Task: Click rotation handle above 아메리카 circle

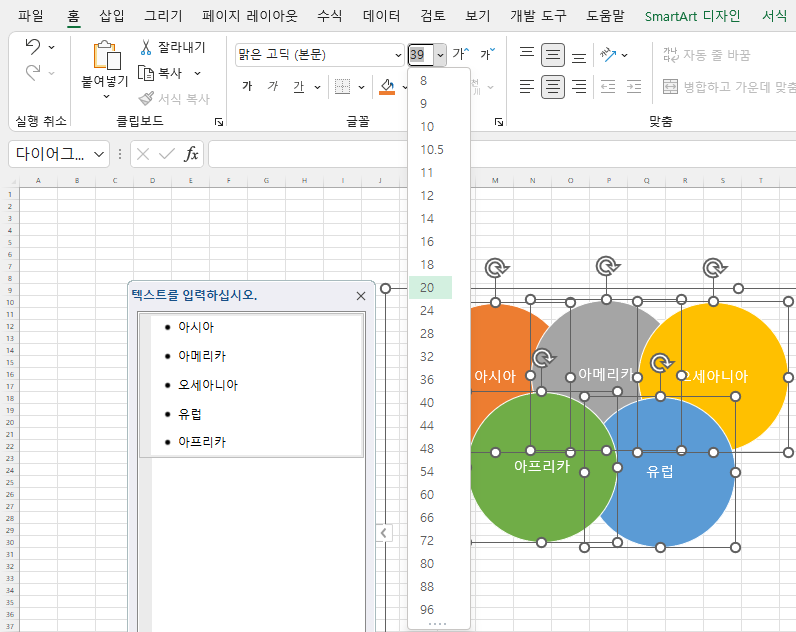Action: (x=607, y=265)
